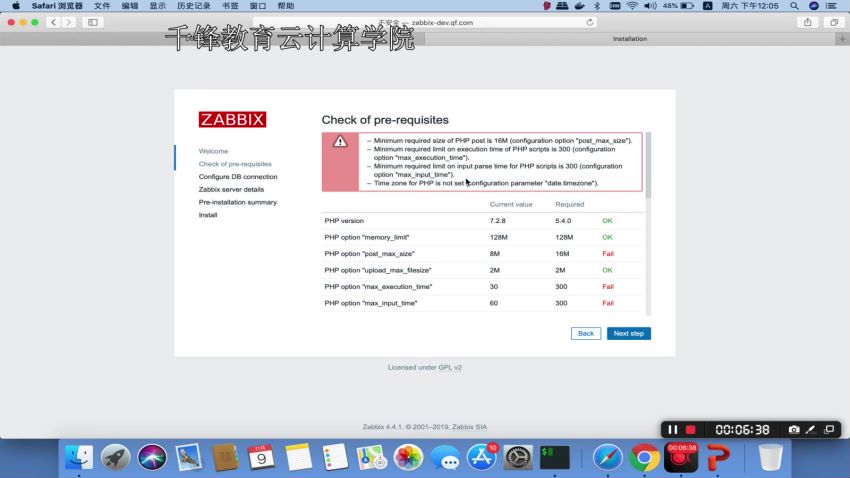Viewport: 850px width, 478px height.
Task: Open Notification Center list icon
Action: click(832, 6)
